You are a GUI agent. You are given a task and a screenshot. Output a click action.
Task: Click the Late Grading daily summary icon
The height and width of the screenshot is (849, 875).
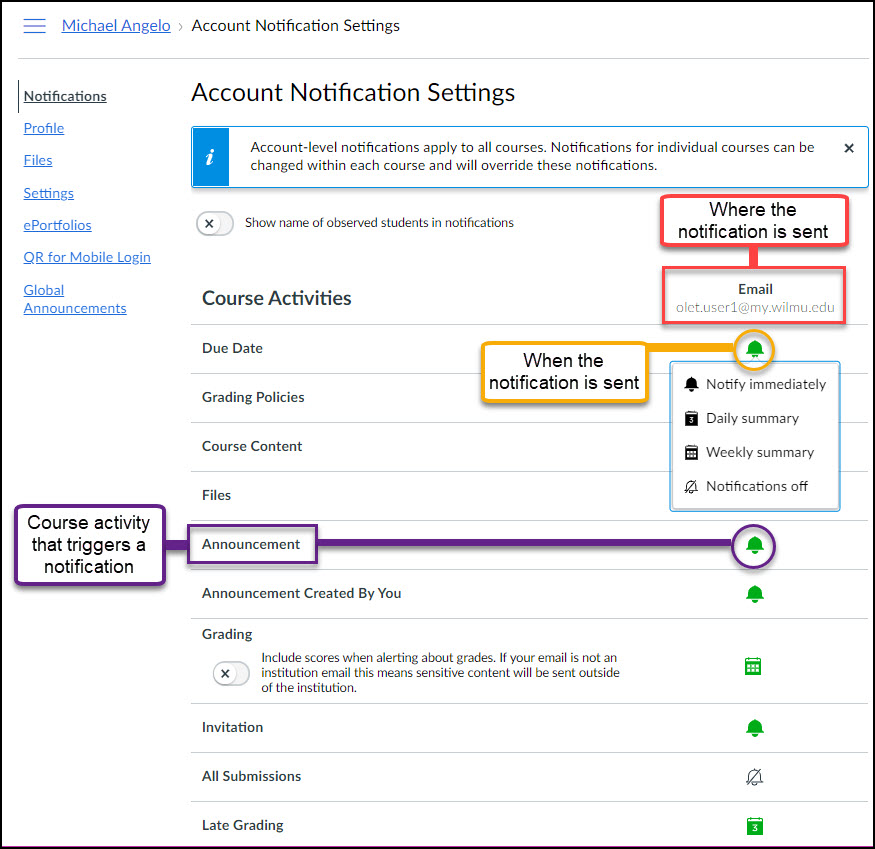point(755,826)
